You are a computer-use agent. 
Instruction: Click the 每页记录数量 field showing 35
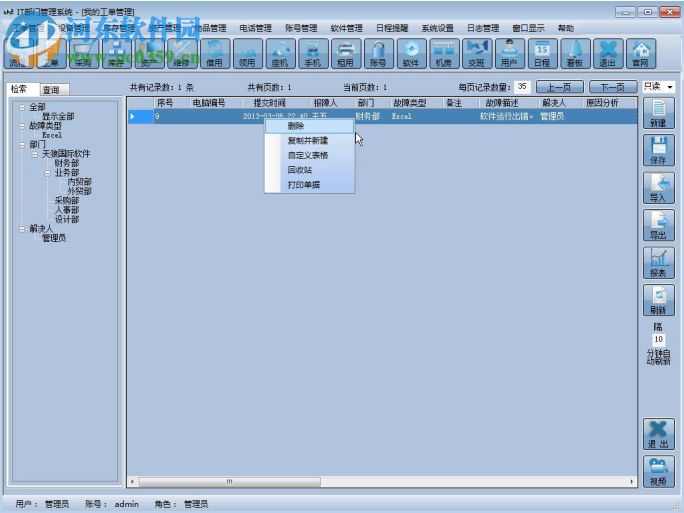(x=522, y=87)
